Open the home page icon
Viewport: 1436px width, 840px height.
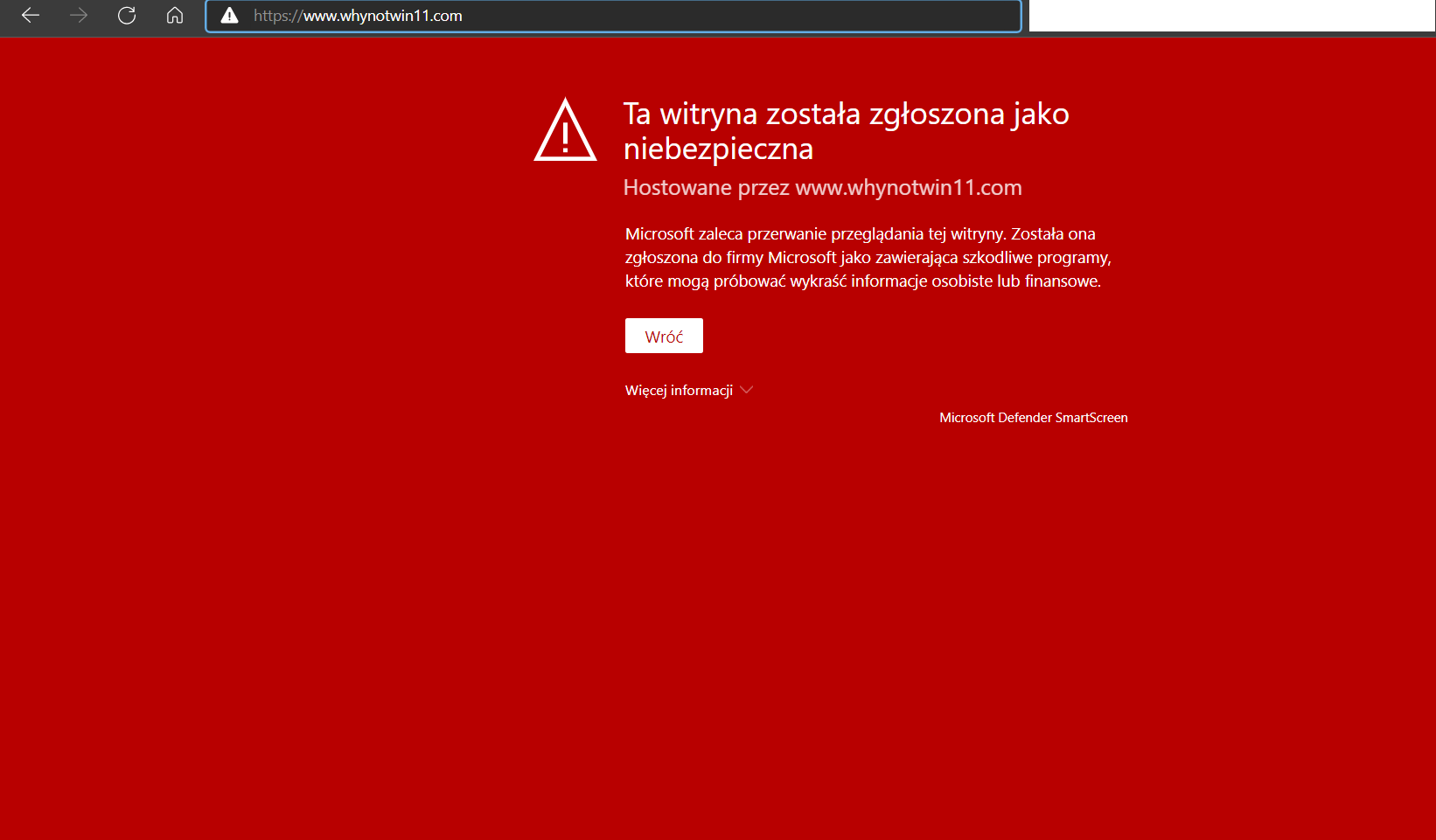click(x=174, y=16)
